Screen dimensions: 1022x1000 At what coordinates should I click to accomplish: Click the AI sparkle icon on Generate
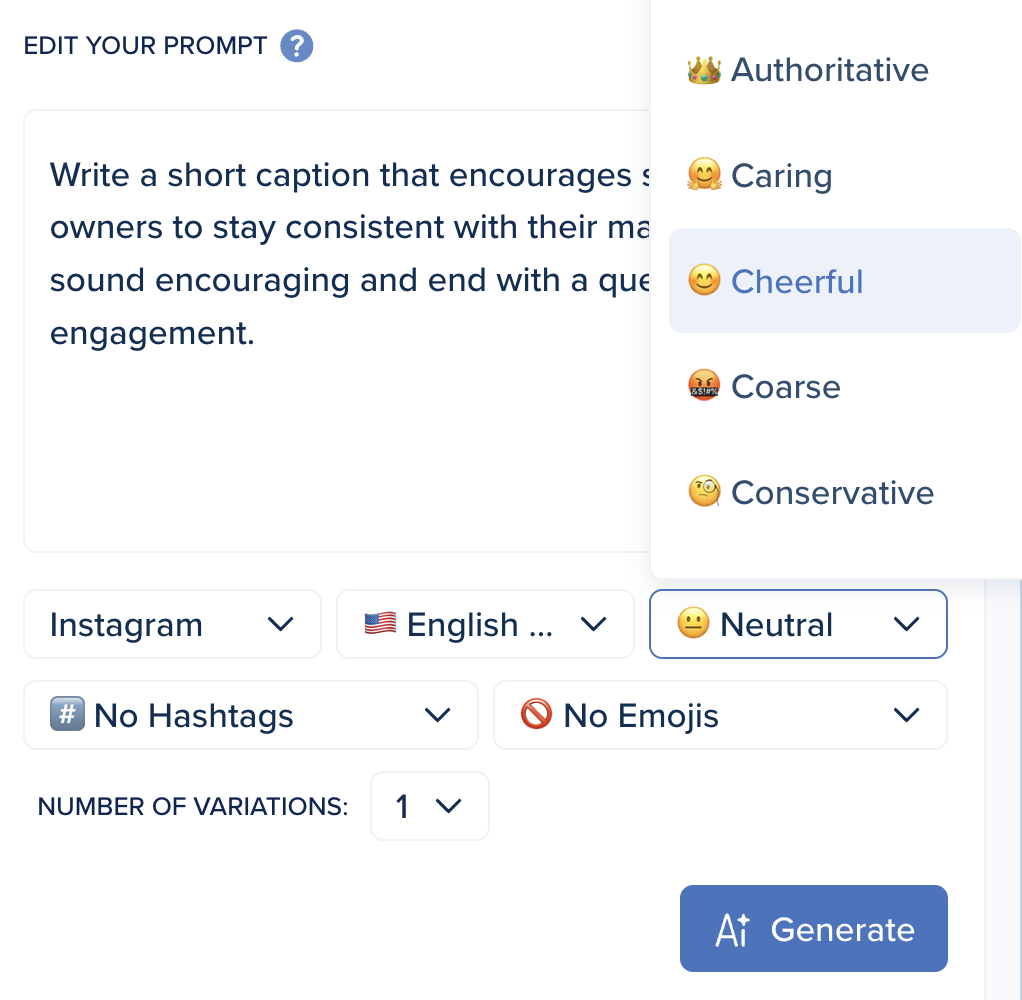(733, 930)
